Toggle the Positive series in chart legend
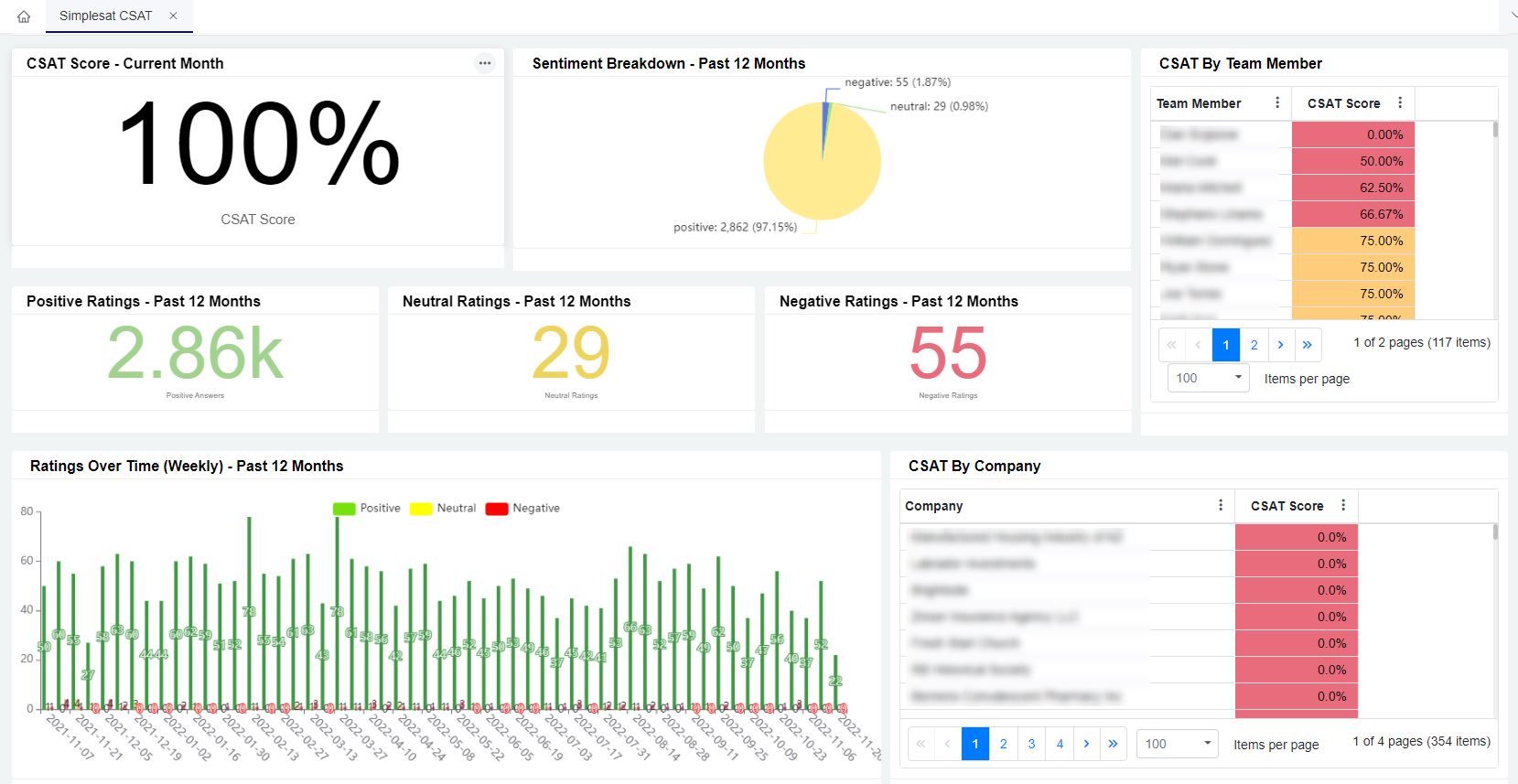Screen dimensions: 1518x784 tap(367, 509)
